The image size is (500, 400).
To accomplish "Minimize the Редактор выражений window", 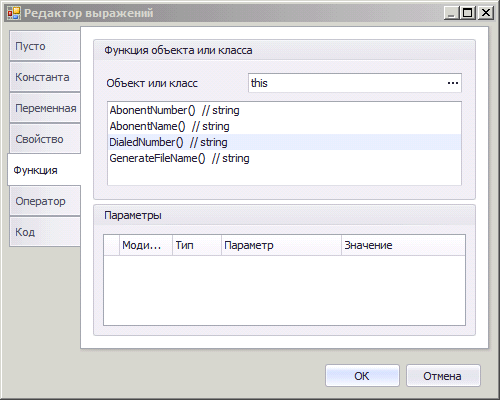I will pyautogui.click(x=451, y=13).
